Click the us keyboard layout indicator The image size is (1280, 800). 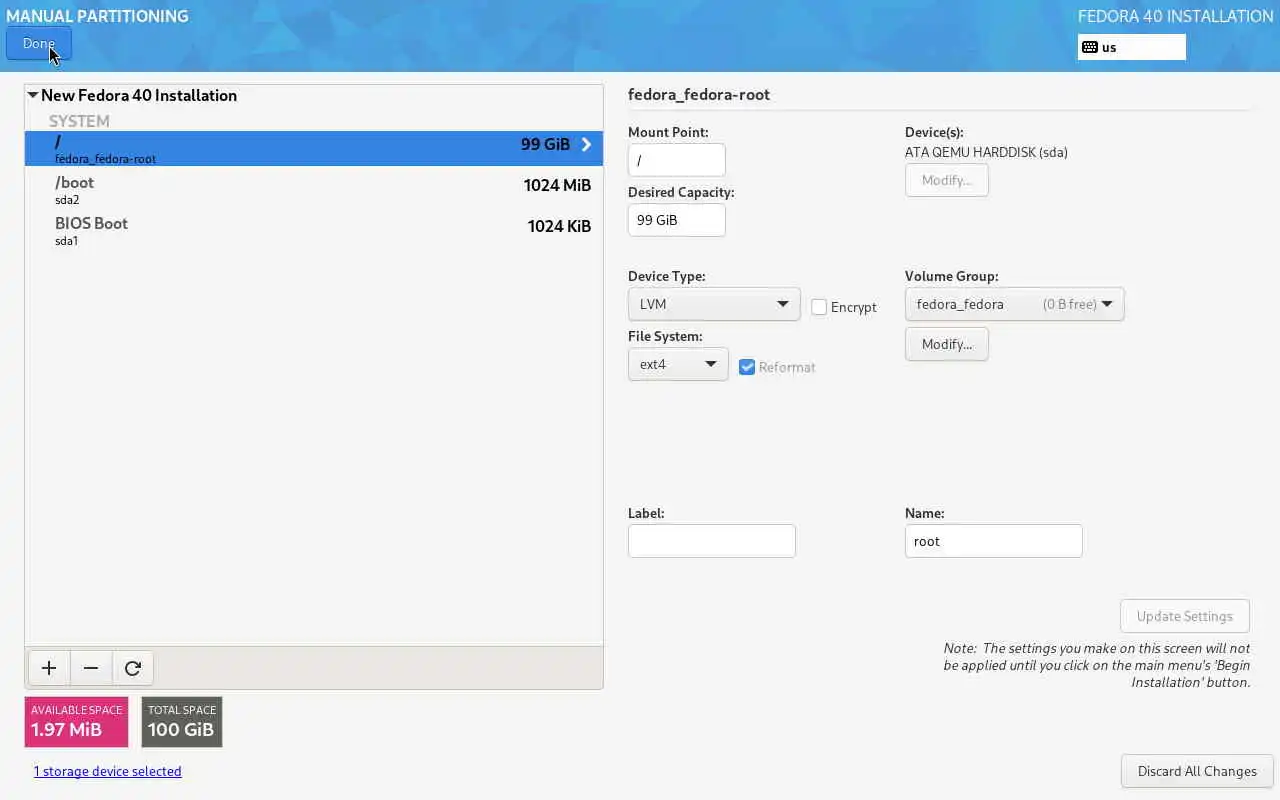(1132, 47)
